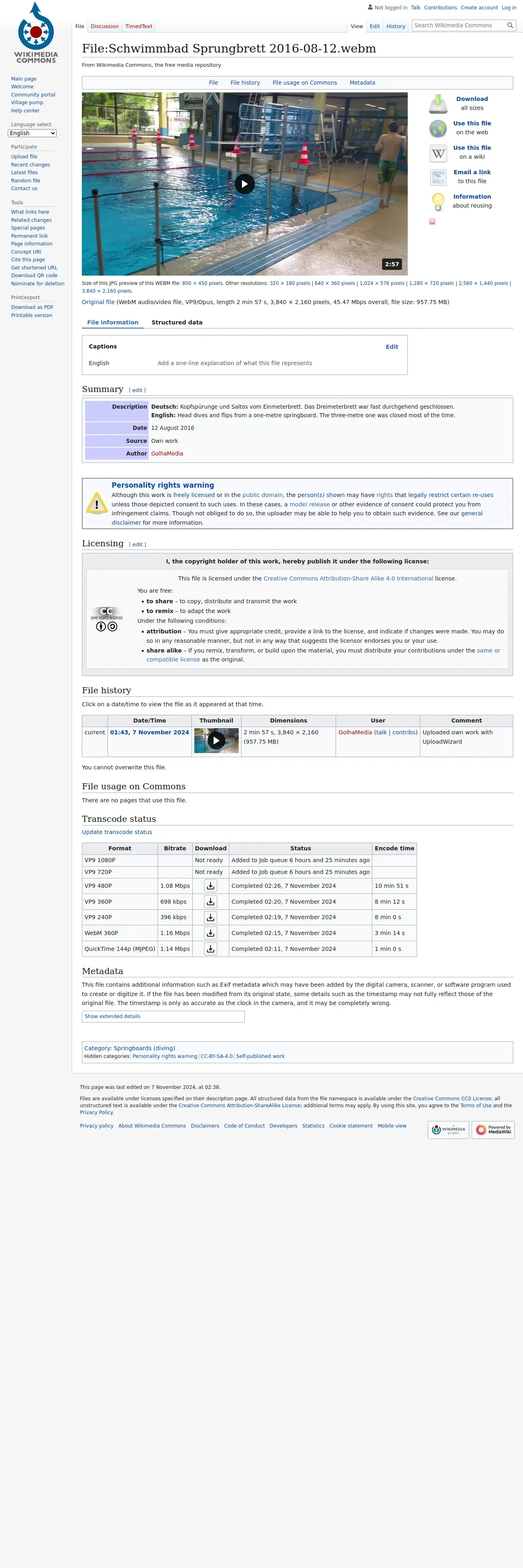The width and height of the screenshot is (523, 1568).
Task: Open the Original file link
Action: 98,302
